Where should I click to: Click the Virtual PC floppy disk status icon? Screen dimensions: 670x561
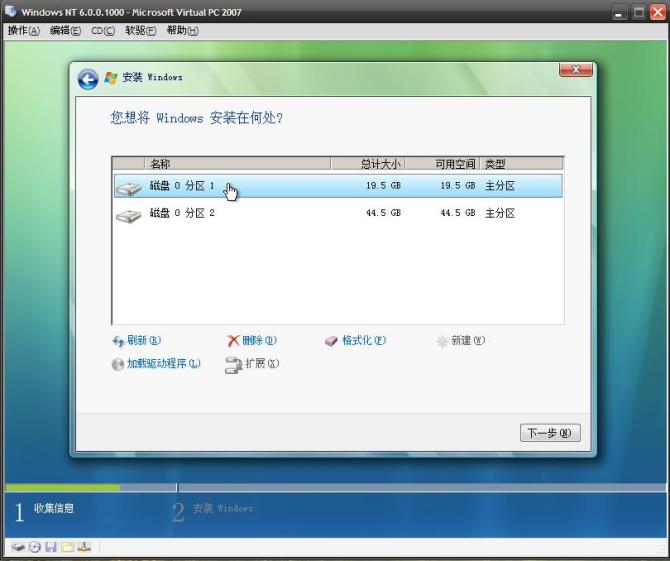pyautogui.click(x=51, y=546)
